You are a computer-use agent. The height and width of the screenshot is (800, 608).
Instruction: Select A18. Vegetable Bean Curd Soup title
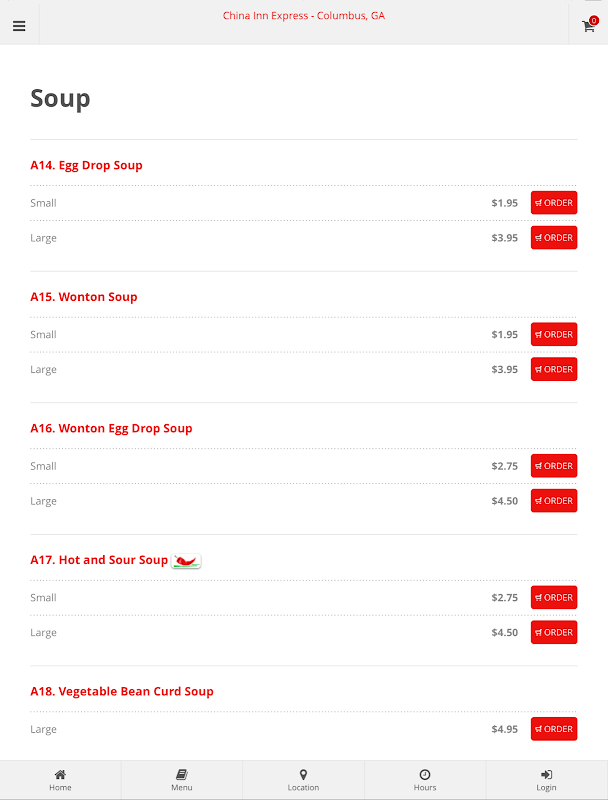pos(122,691)
